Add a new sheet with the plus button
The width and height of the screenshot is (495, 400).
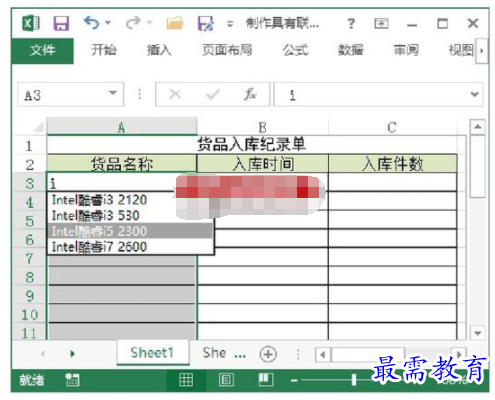click(268, 354)
